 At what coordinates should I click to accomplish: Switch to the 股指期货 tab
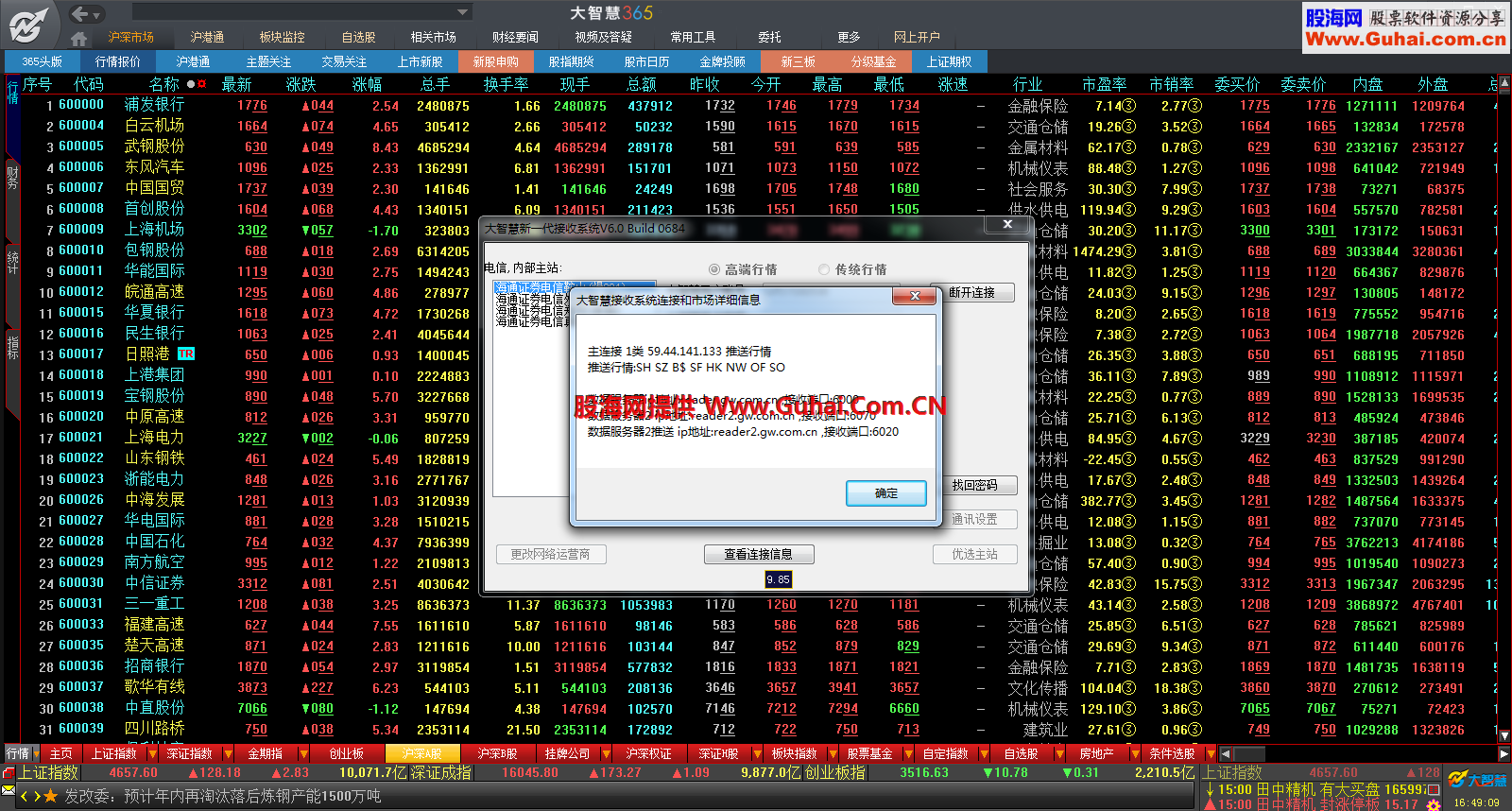[x=571, y=61]
